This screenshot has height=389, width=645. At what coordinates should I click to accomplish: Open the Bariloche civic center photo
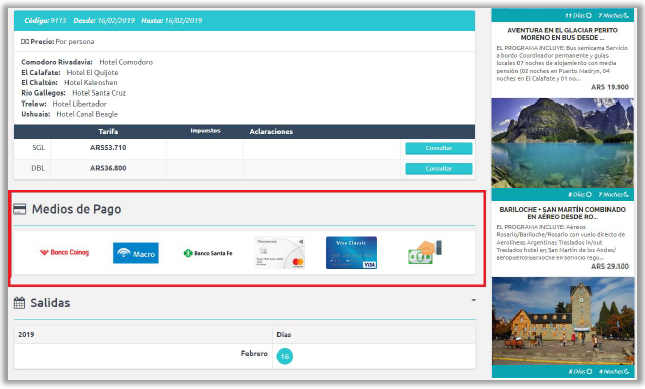[562, 321]
